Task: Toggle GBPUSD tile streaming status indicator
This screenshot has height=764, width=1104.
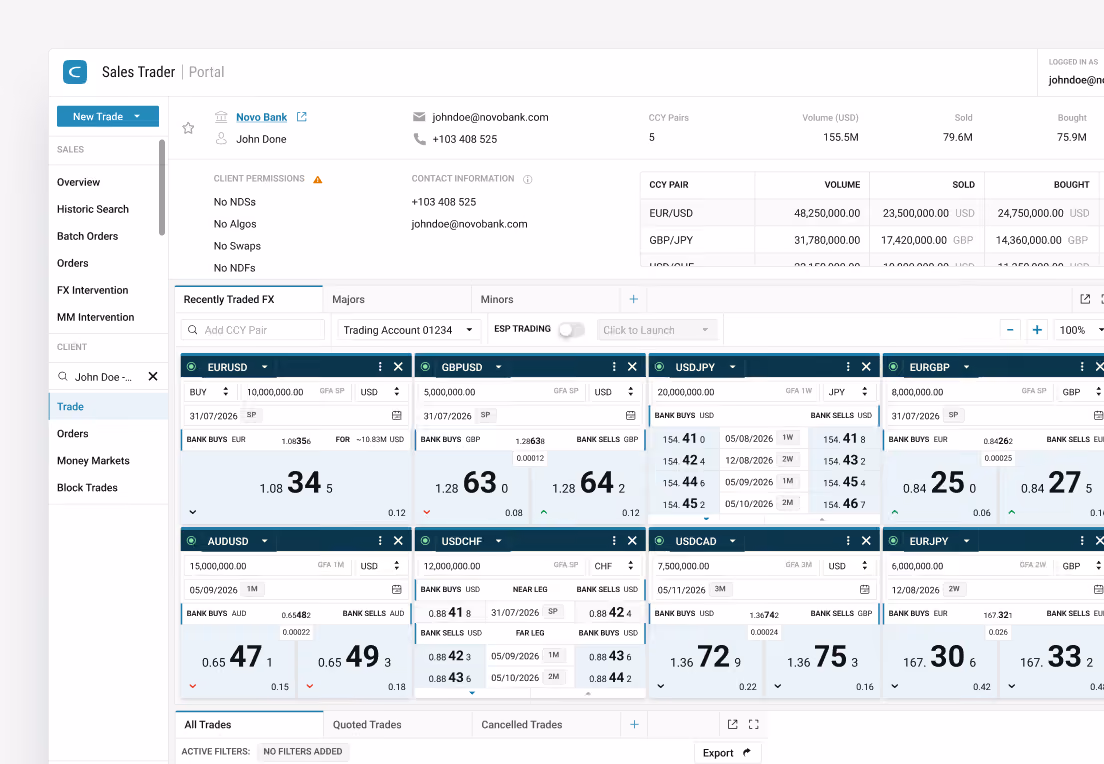Action: coord(425,367)
